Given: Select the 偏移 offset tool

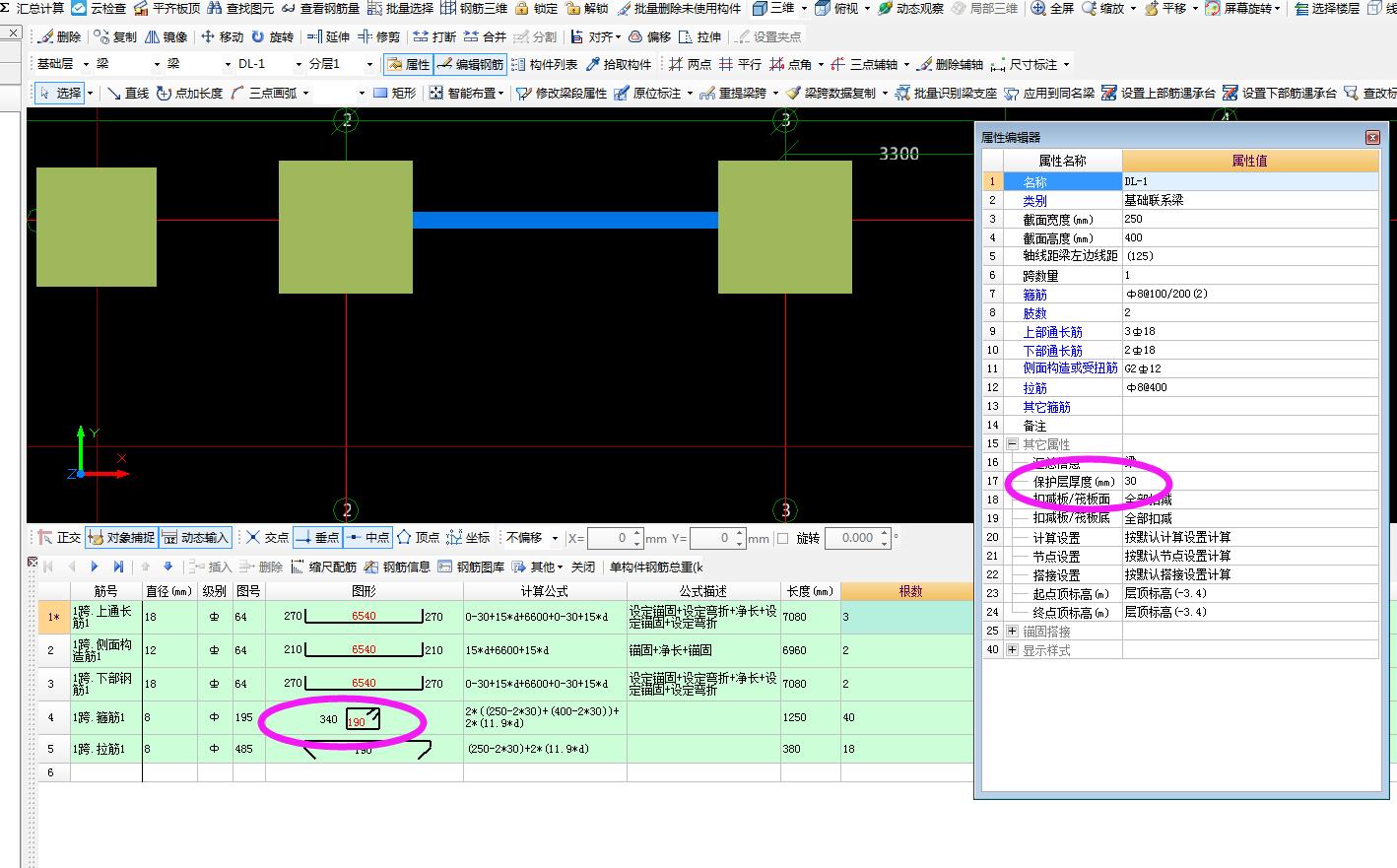Looking at the screenshot, I should tap(649, 36).
